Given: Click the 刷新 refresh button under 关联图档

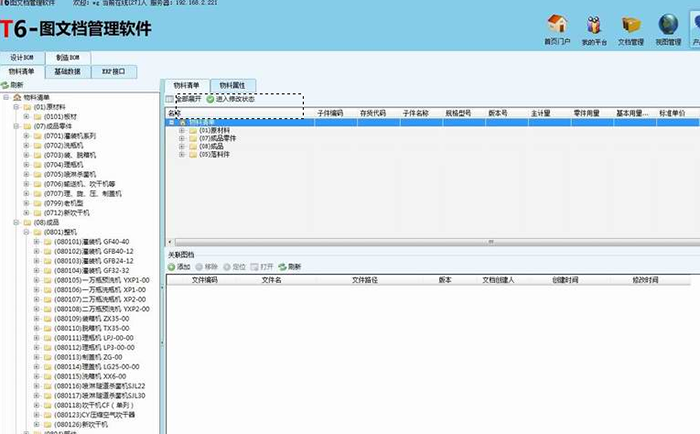Looking at the screenshot, I should tap(290, 267).
